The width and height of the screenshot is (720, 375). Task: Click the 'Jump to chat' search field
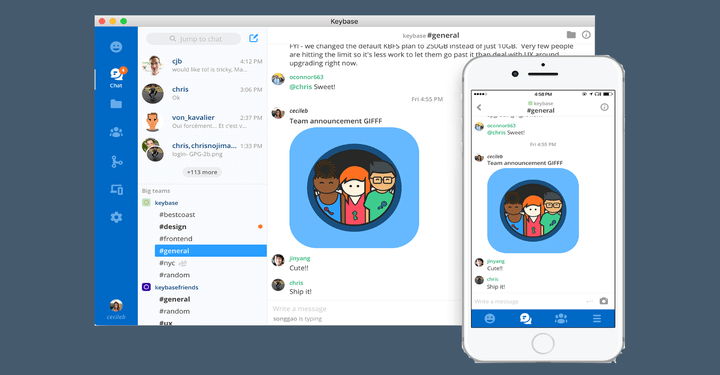point(194,39)
